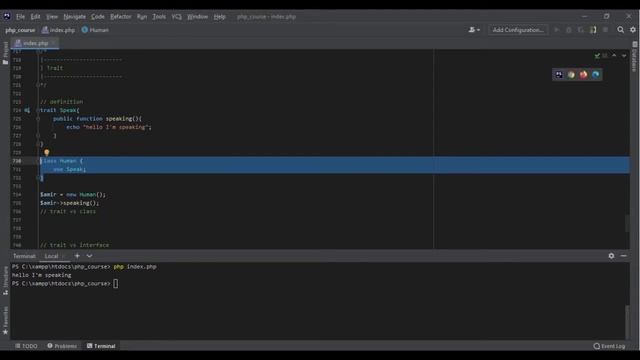
Task: Click the Terminal tool window button
Action: coord(101,346)
